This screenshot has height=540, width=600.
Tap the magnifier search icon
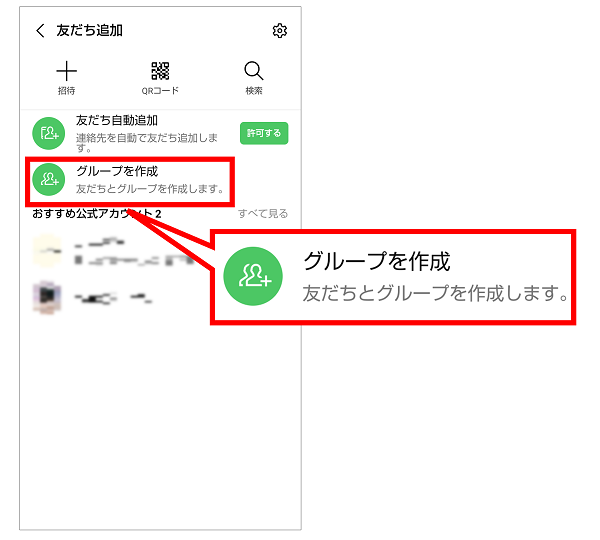254,71
